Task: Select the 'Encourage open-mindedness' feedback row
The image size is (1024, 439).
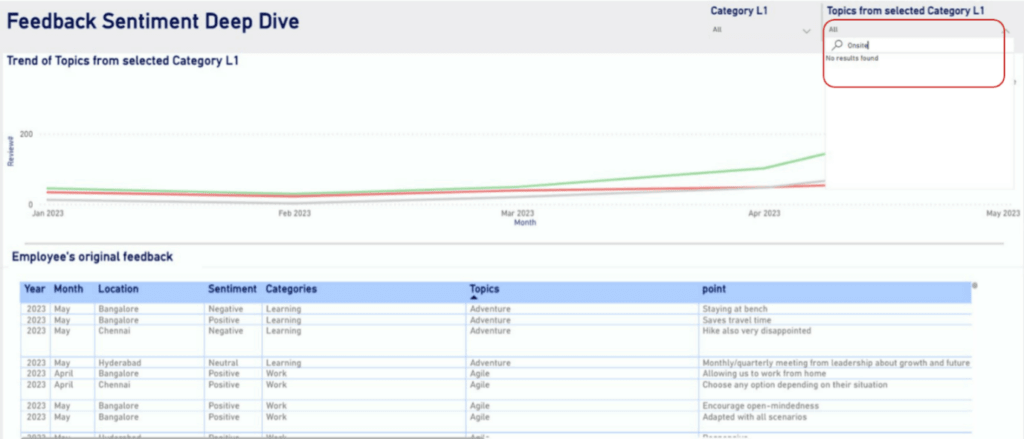Action: 760,406
